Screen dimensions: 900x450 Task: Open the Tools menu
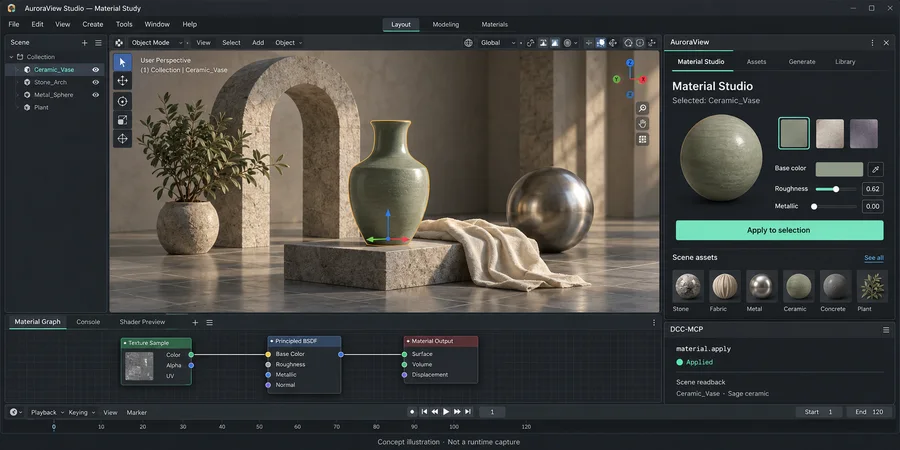coord(124,24)
